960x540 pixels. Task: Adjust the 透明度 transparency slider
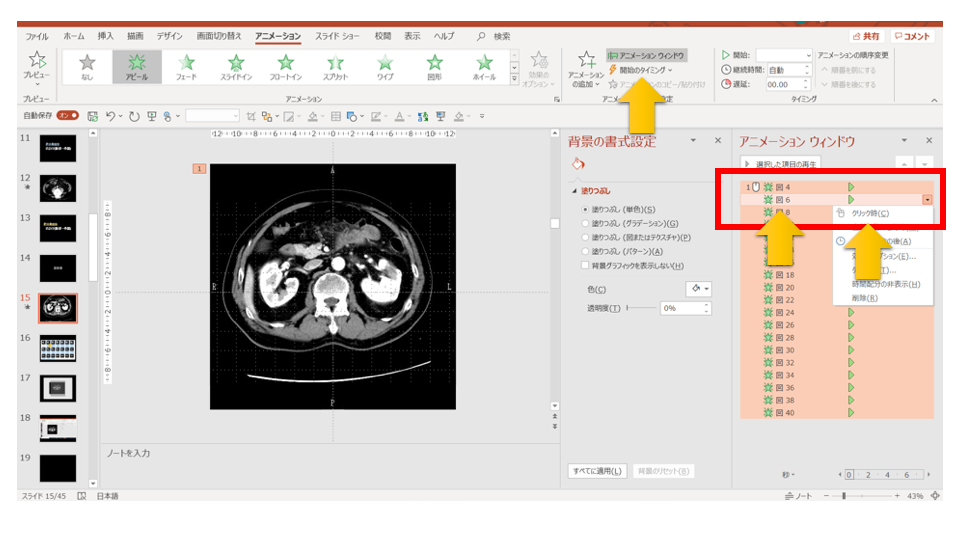(x=642, y=308)
